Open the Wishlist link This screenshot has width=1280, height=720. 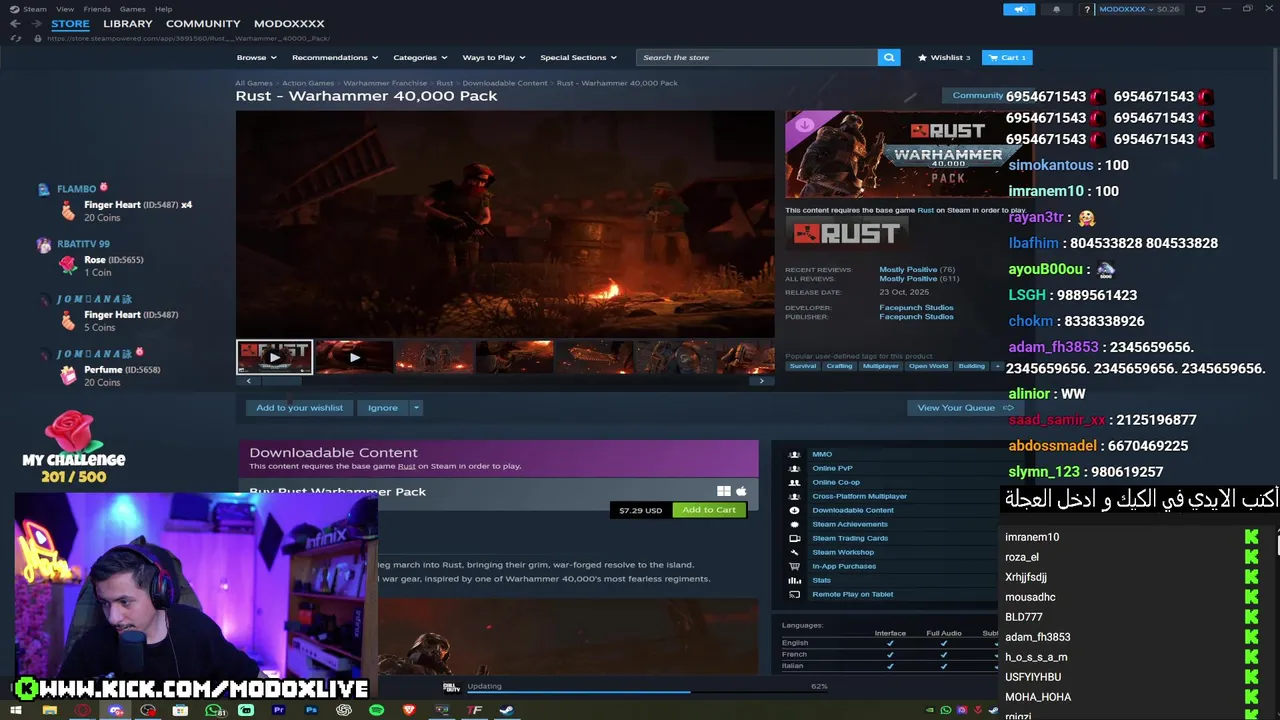pos(944,57)
